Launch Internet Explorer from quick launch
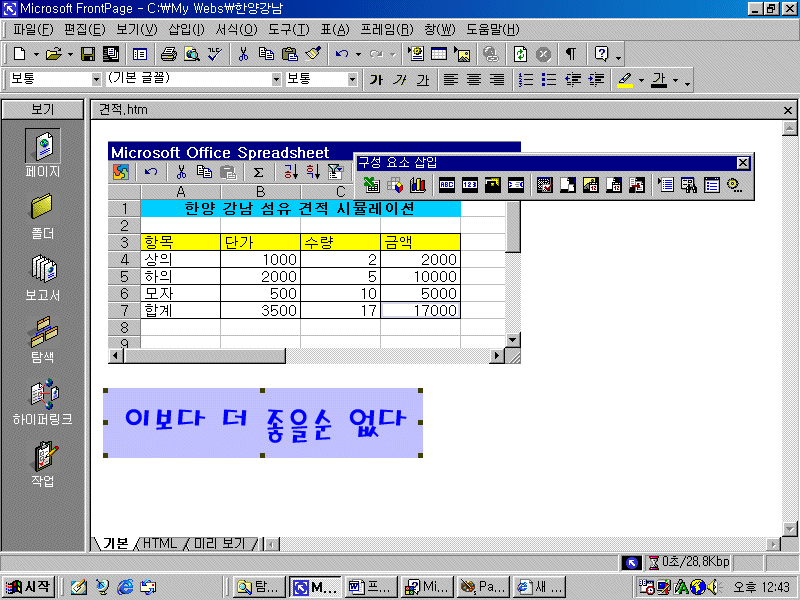Viewport: 800px width, 600px height. click(x=125, y=587)
